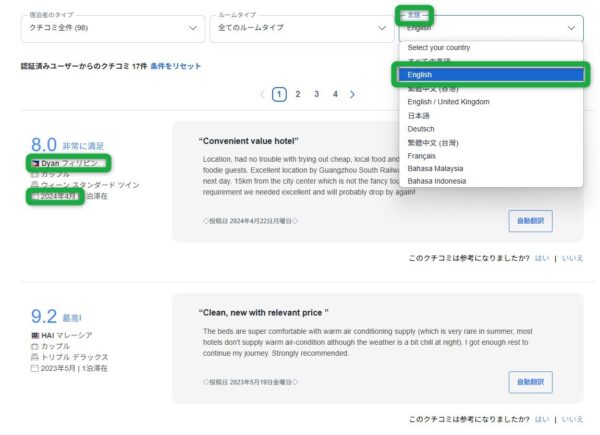
Task: Pick Deutsch in the language list
Action: [423, 128]
